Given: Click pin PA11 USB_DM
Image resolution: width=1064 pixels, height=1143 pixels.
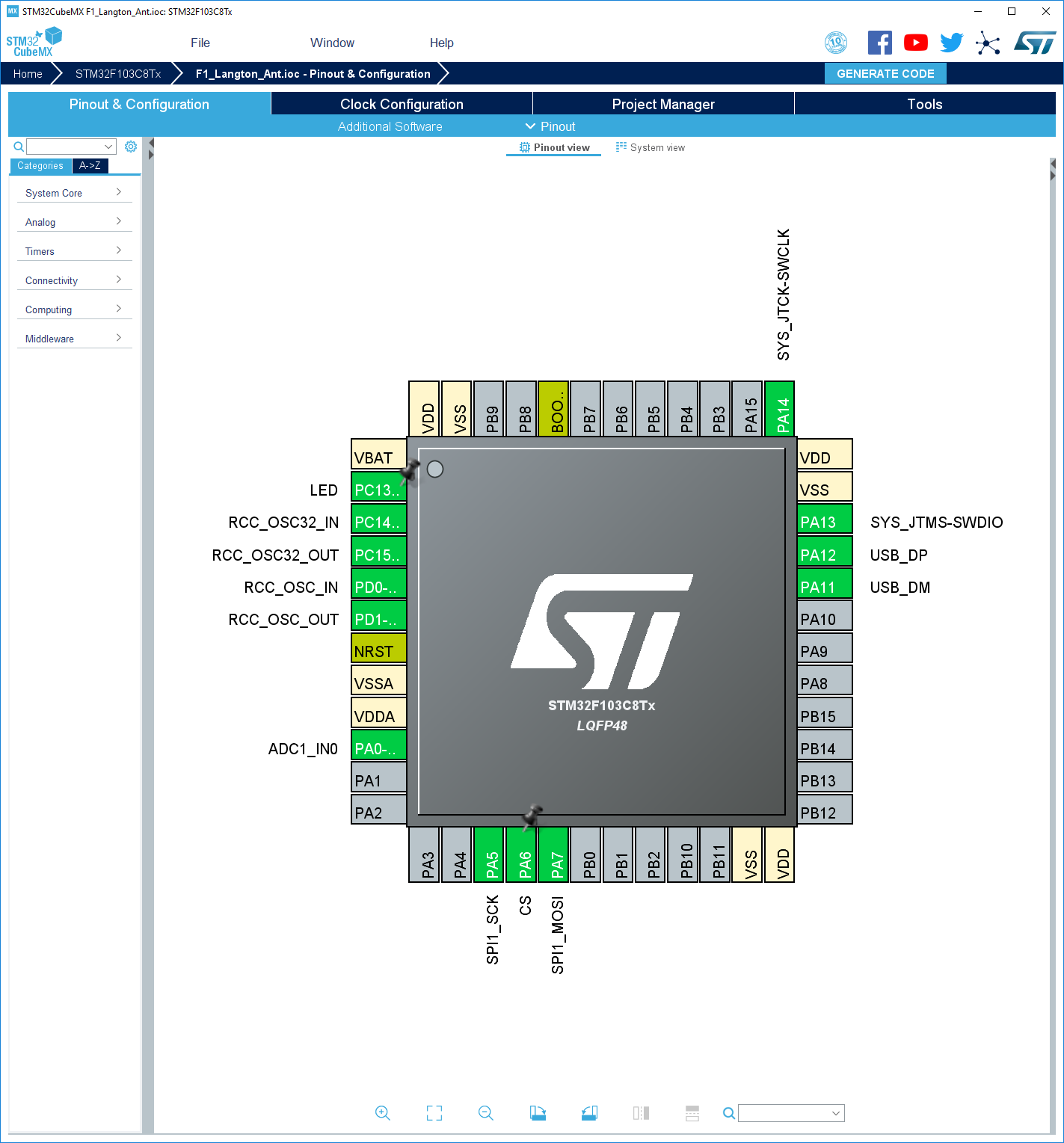Looking at the screenshot, I should (825, 585).
